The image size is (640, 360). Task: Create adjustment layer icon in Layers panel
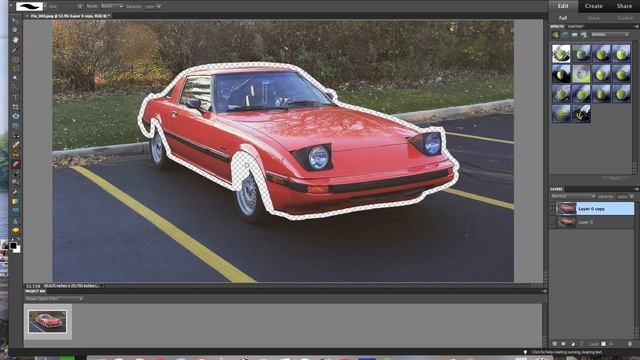573,344
